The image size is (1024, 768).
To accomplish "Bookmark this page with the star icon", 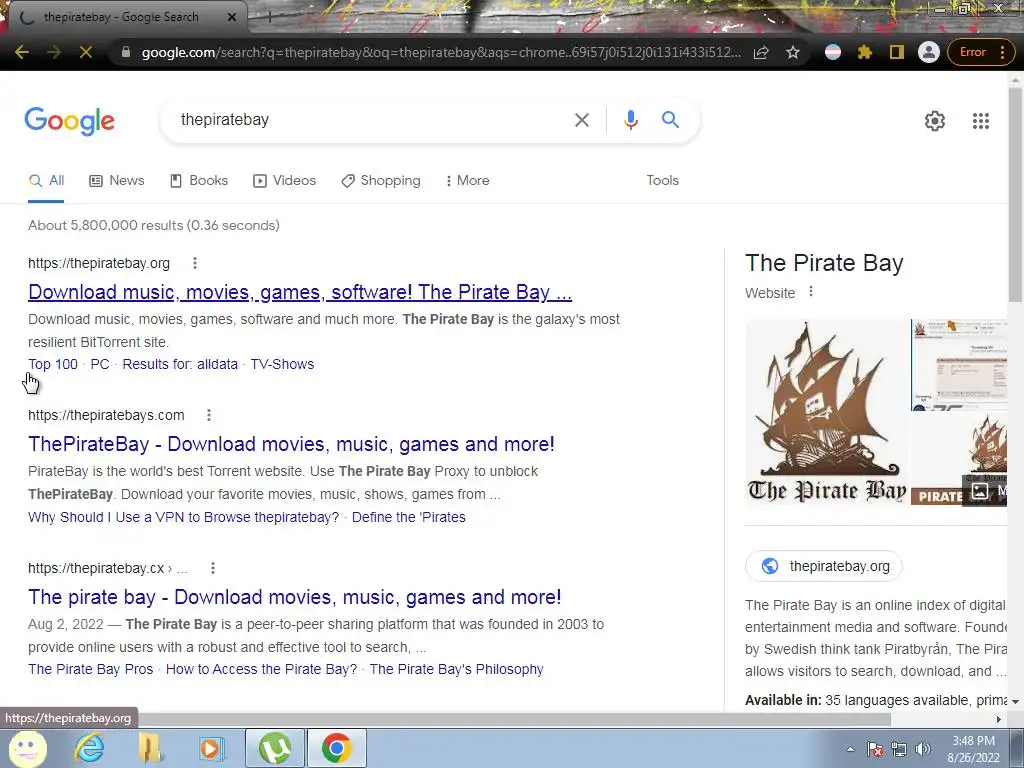I will tap(793, 52).
